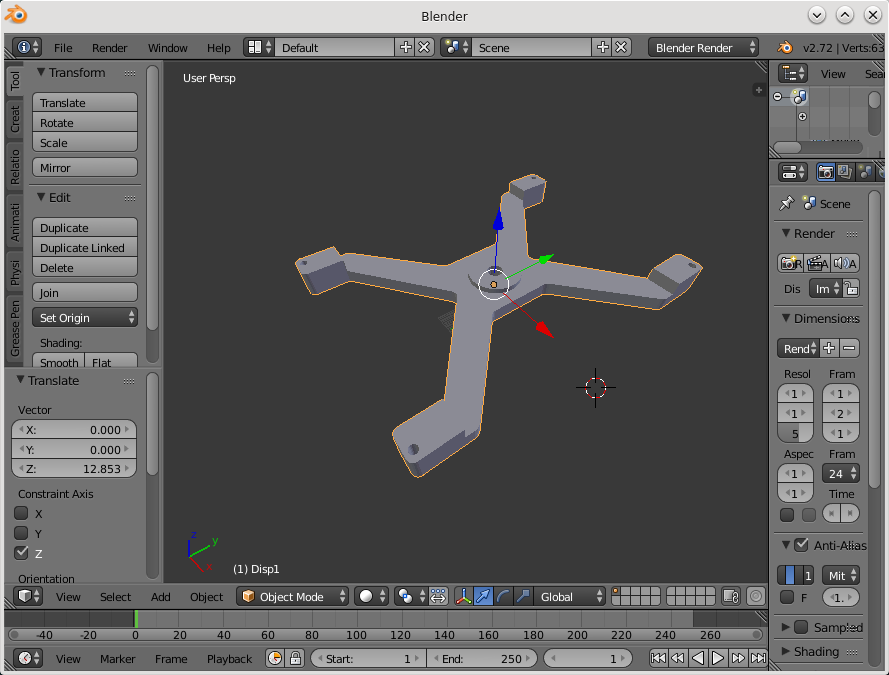Enable the X constraint axis checkbox

[x=21, y=513]
